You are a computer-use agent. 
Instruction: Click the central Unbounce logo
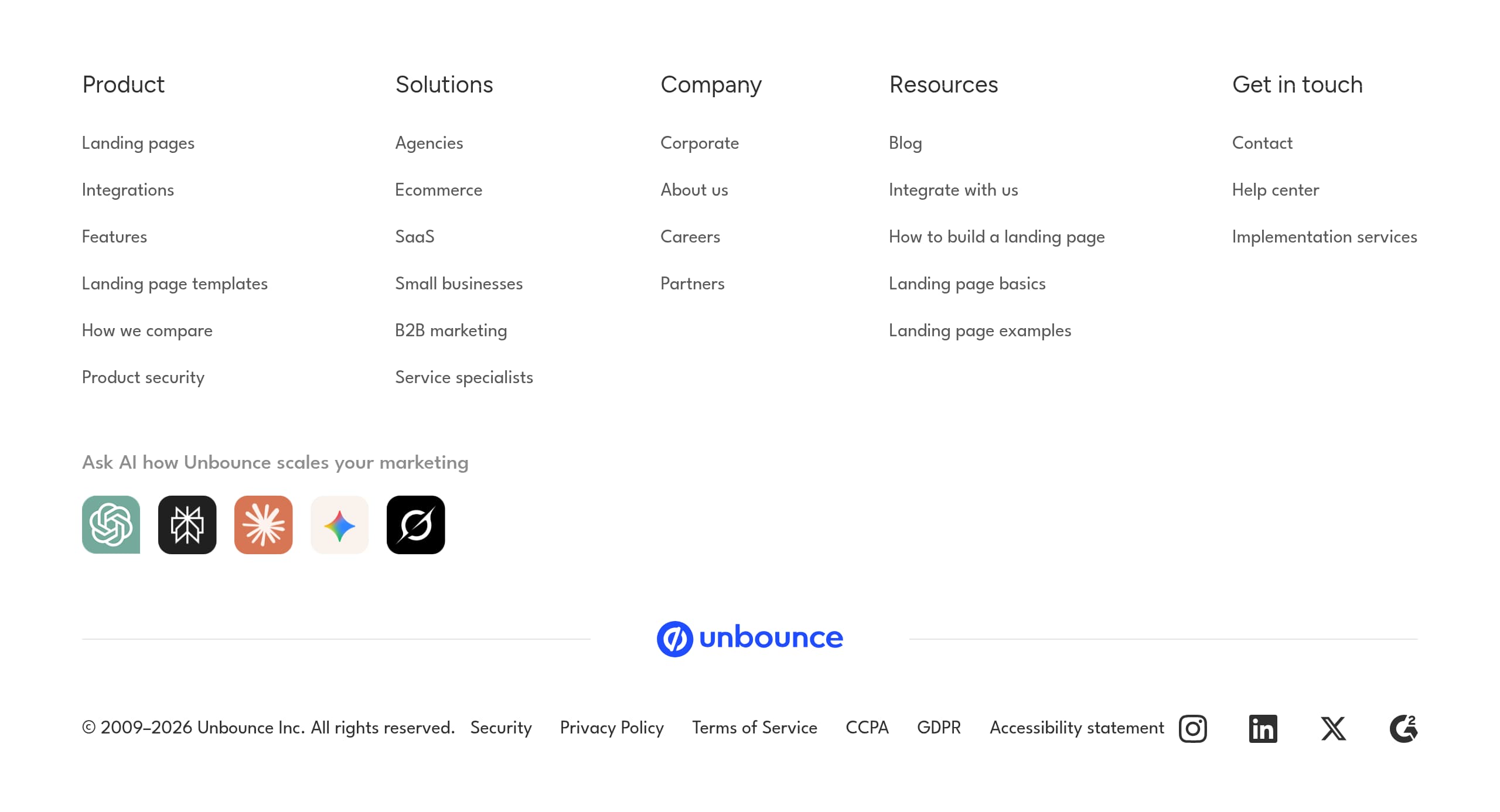(750, 638)
